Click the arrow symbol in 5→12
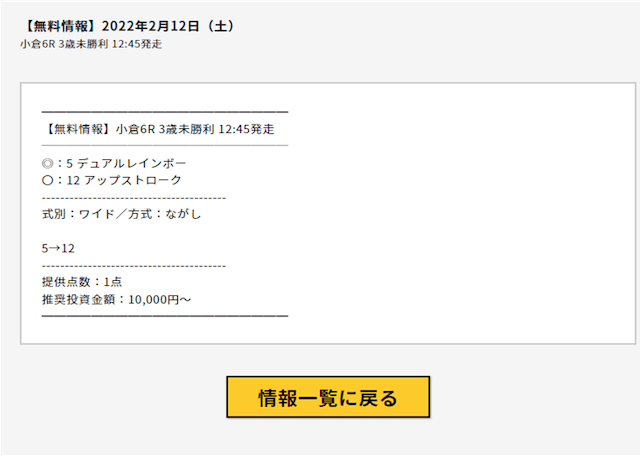640x457 pixels. 55,248
